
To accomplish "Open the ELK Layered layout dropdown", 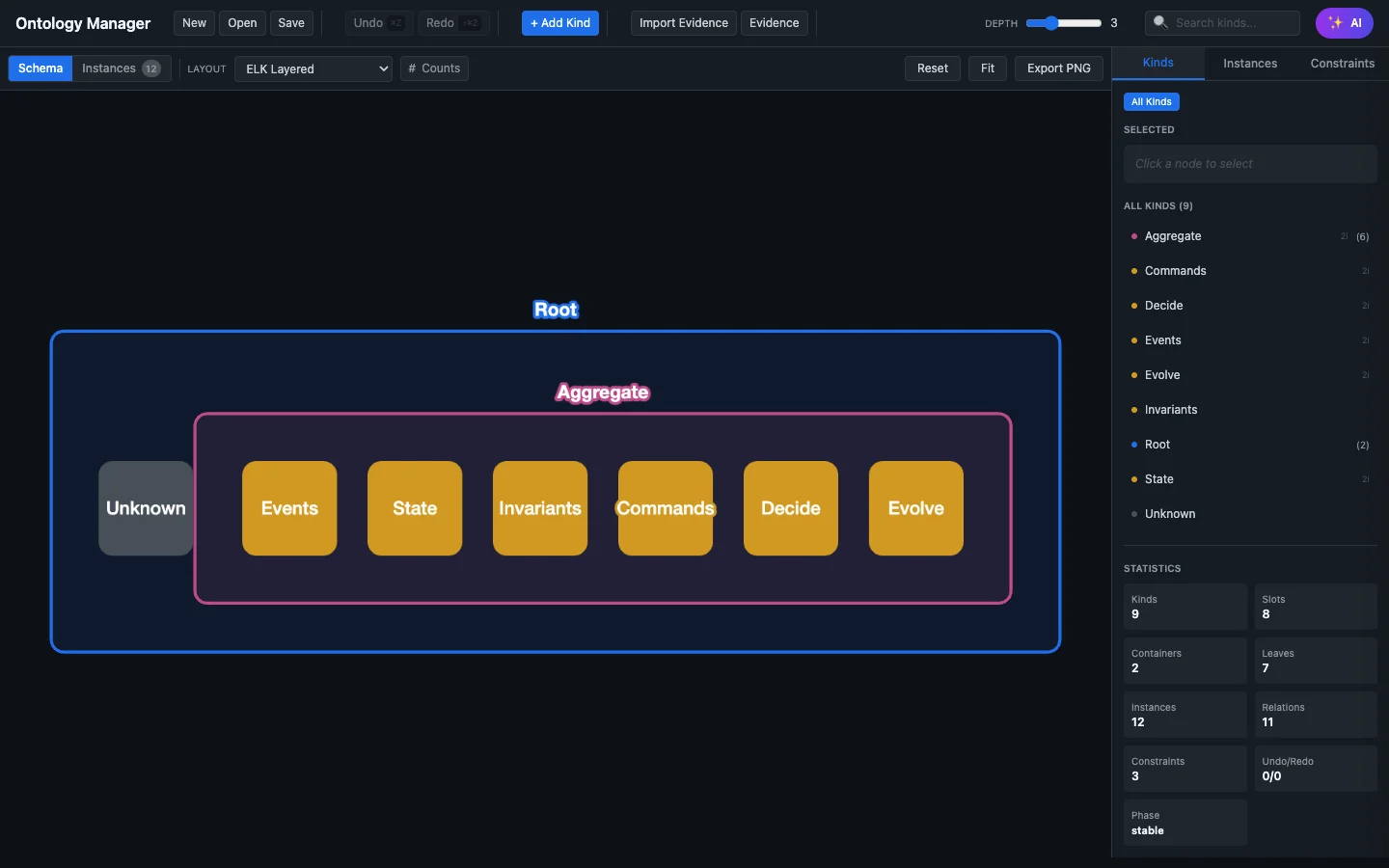I will click(313, 68).
